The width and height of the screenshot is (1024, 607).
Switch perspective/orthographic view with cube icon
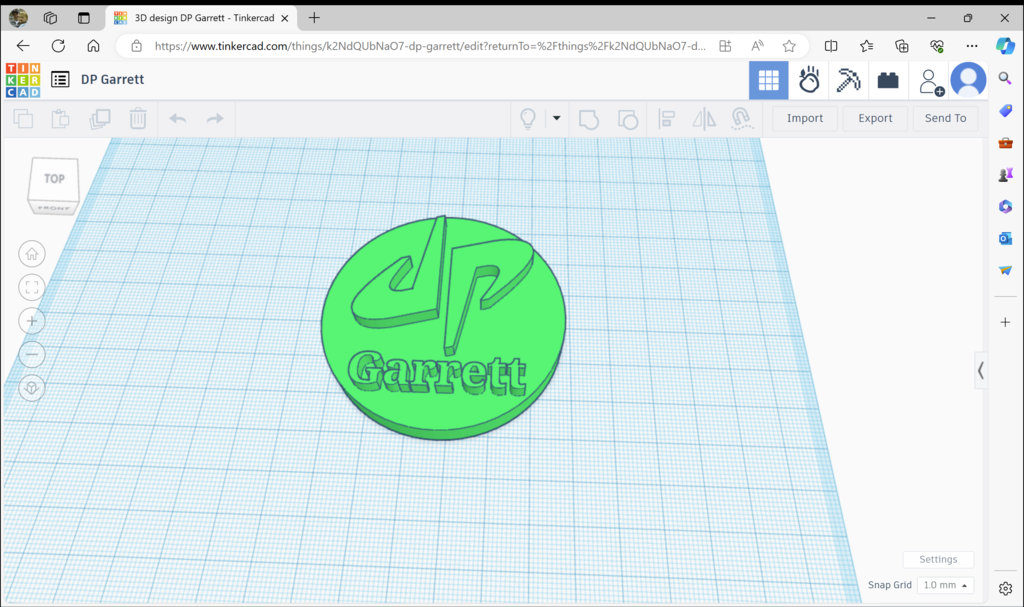point(32,388)
